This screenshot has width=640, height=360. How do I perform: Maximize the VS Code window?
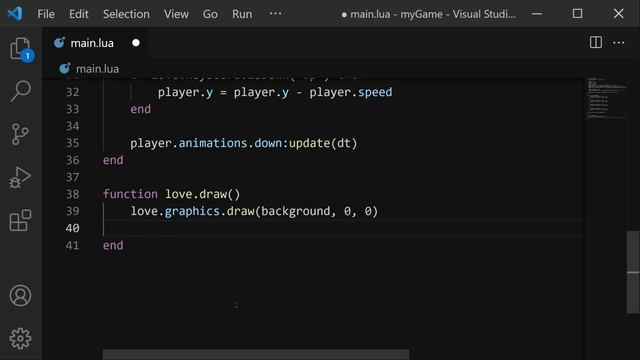tap(577, 14)
